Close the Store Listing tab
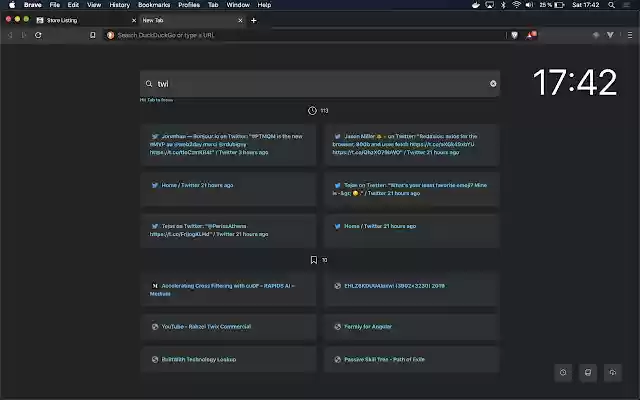The image size is (640, 400). pos(134,20)
